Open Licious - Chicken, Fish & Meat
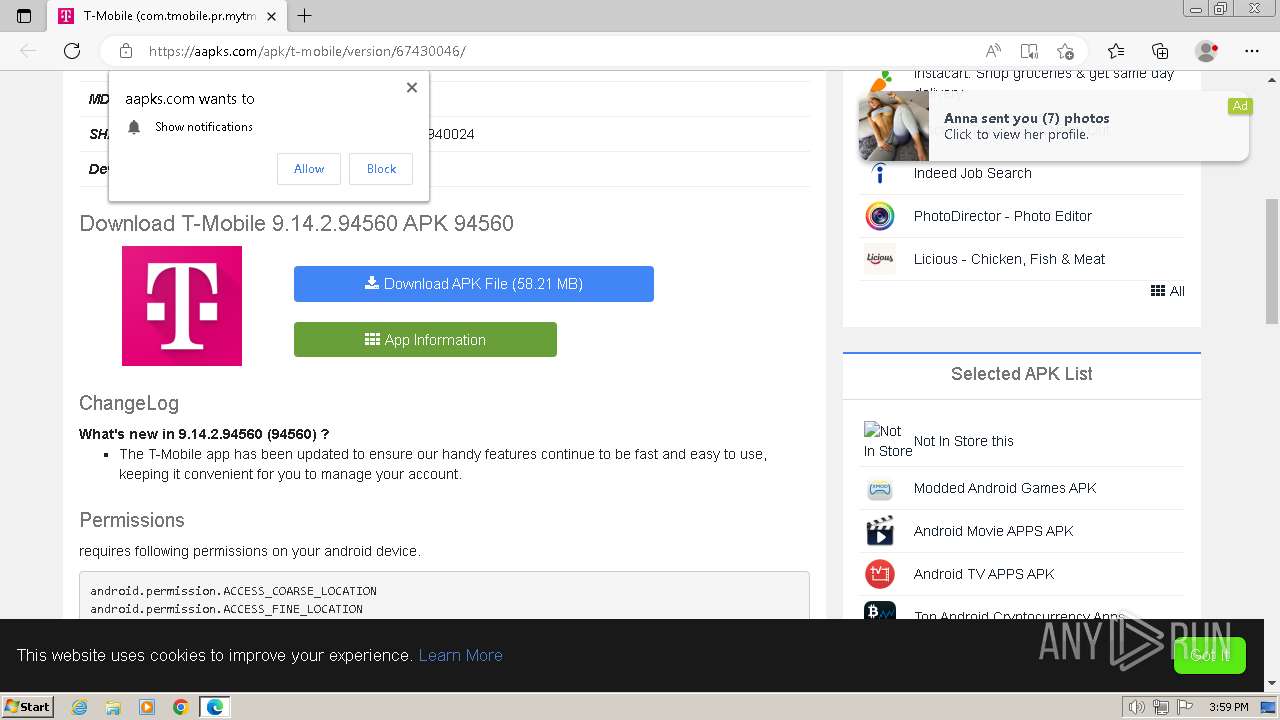1280x720 pixels. 1009,259
